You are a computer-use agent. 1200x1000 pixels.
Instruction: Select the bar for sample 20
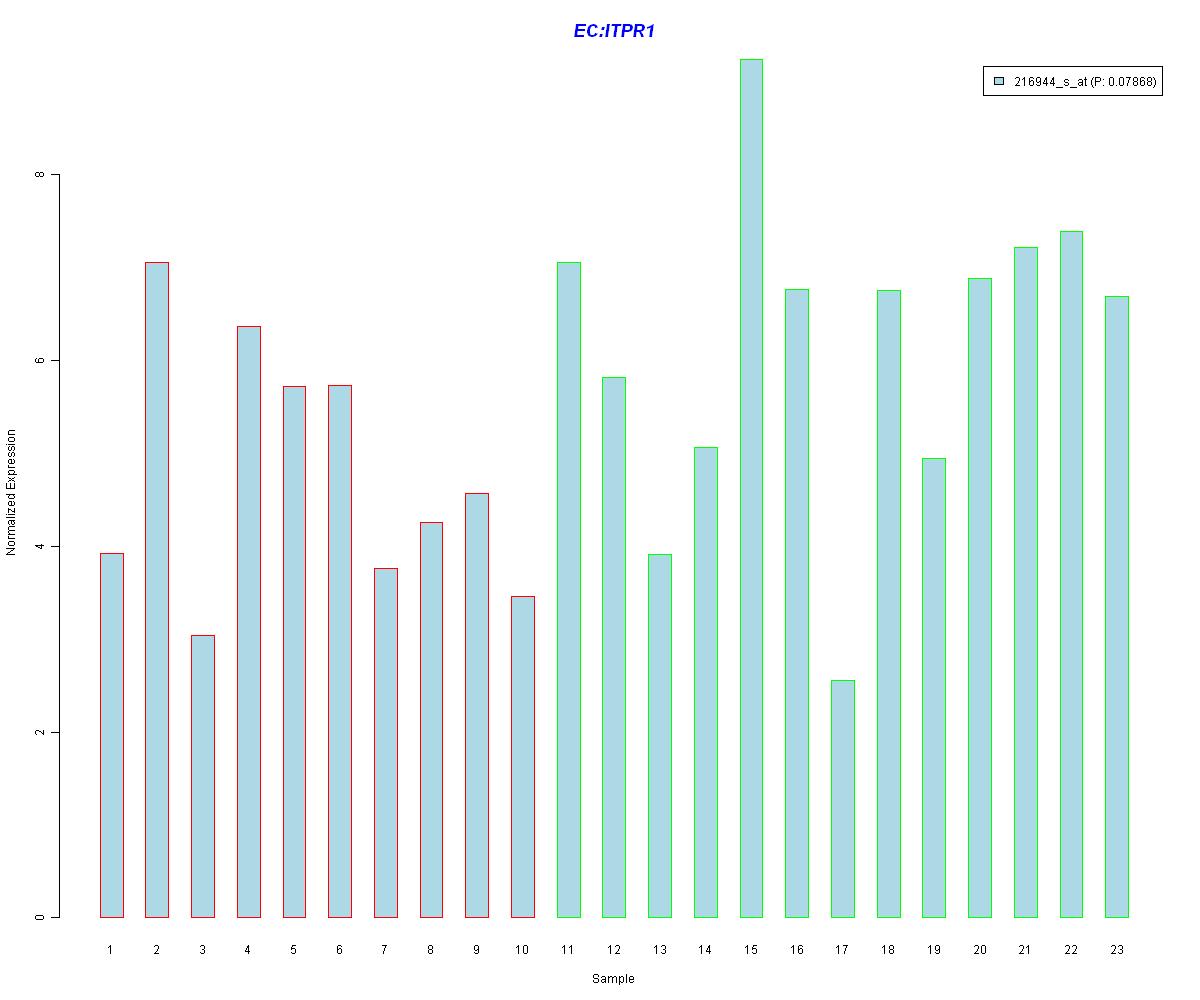[980, 598]
